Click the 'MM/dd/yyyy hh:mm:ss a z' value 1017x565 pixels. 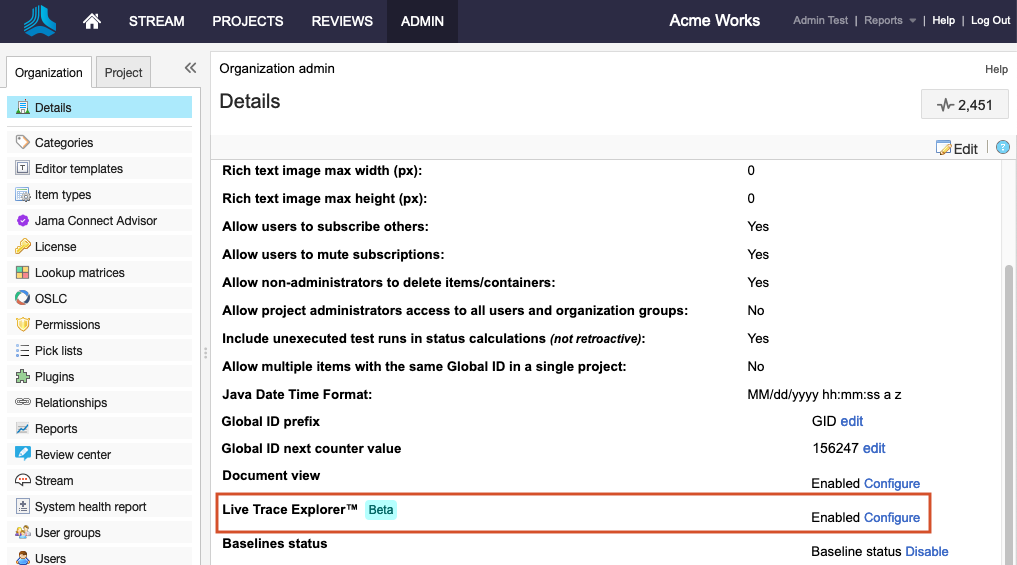pyautogui.click(x=824, y=394)
